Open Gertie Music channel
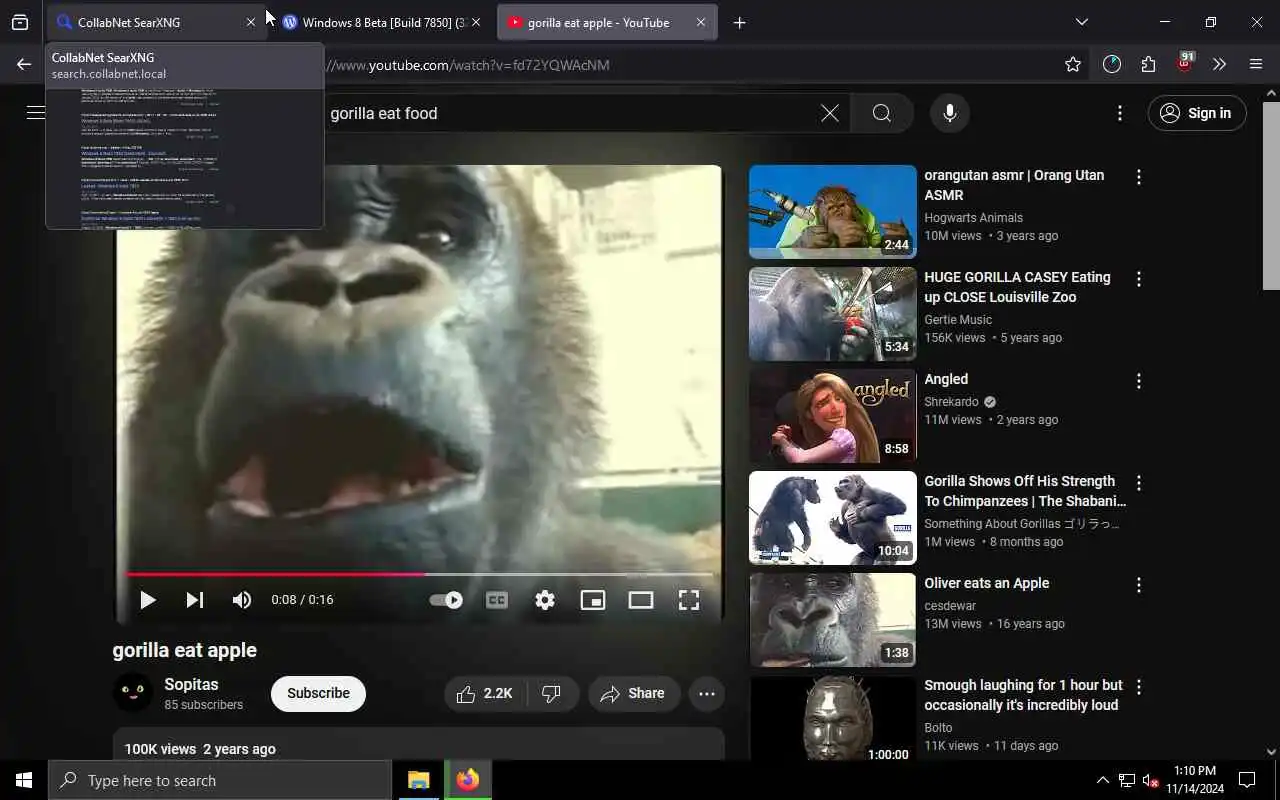This screenshot has width=1280, height=800. tap(958, 319)
